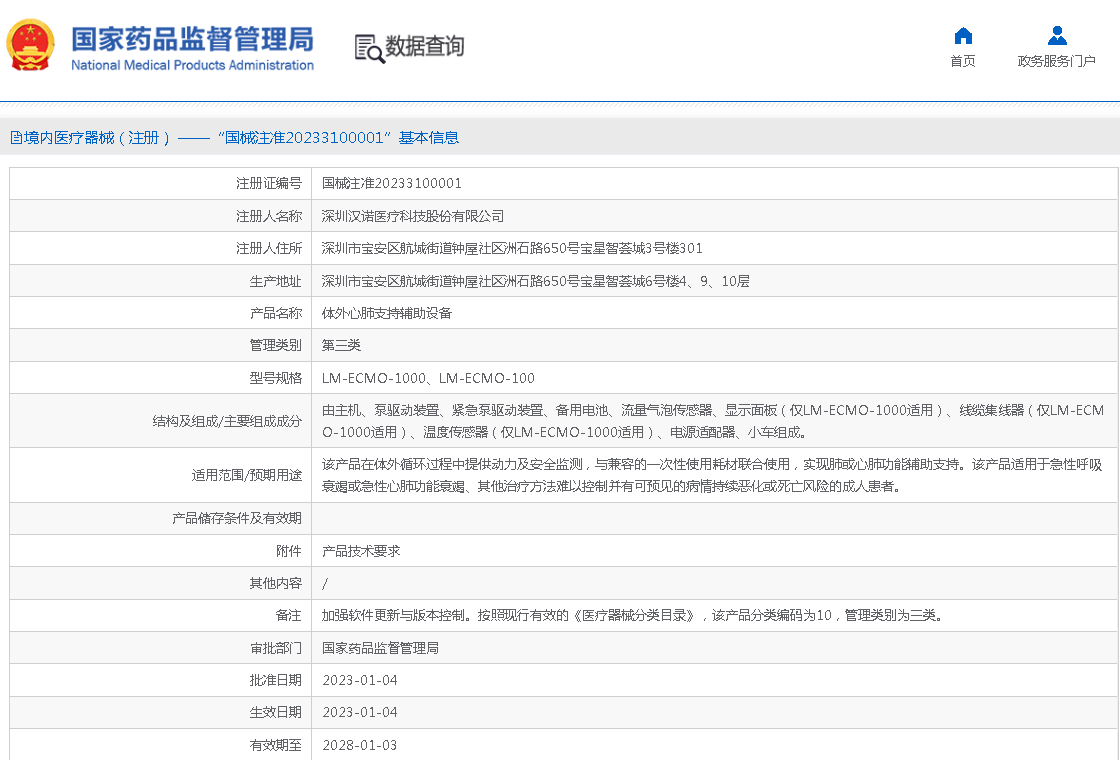The height and width of the screenshot is (760, 1120).
Task: Click the small document icon before 境内医疗器械
Action: [16, 138]
